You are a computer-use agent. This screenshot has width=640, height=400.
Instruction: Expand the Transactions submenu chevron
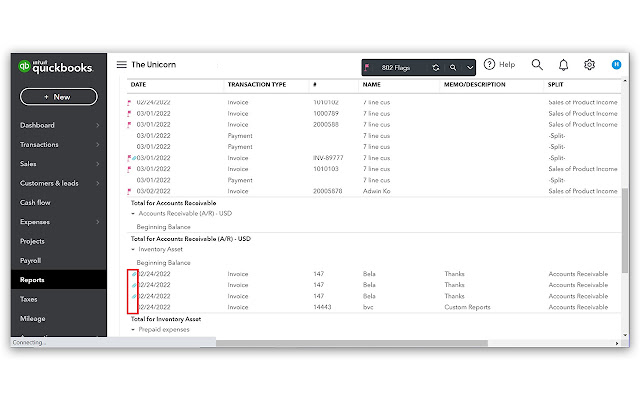coord(98,144)
